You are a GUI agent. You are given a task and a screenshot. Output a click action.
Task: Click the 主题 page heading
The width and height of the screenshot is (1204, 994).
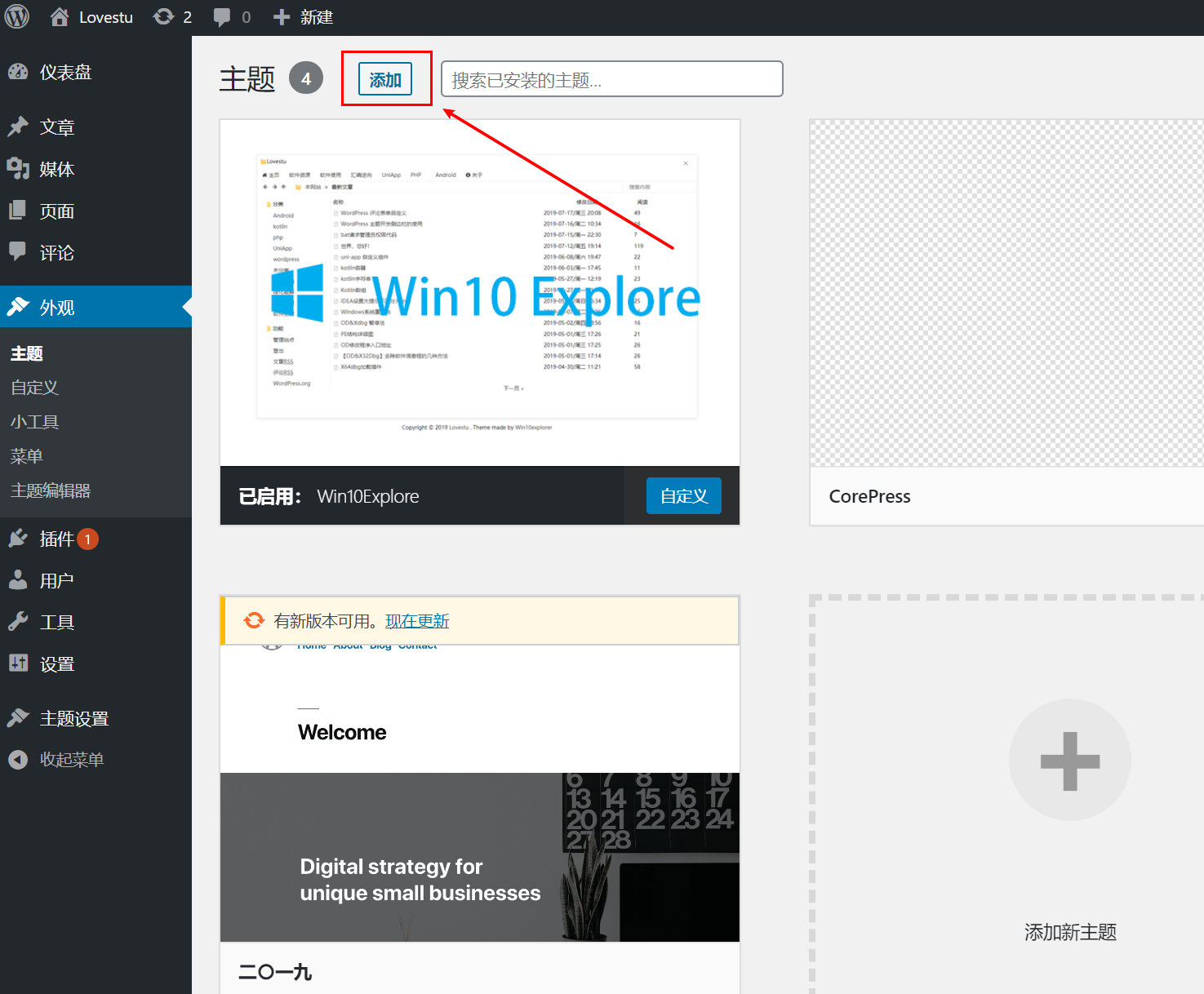click(247, 79)
